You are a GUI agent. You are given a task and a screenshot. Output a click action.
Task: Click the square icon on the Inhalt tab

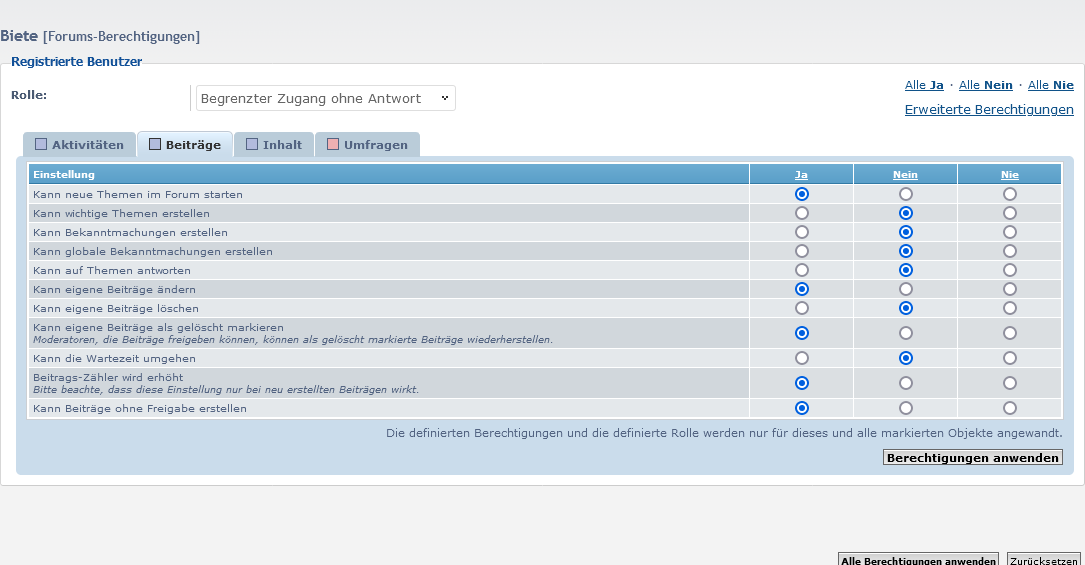click(252, 144)
